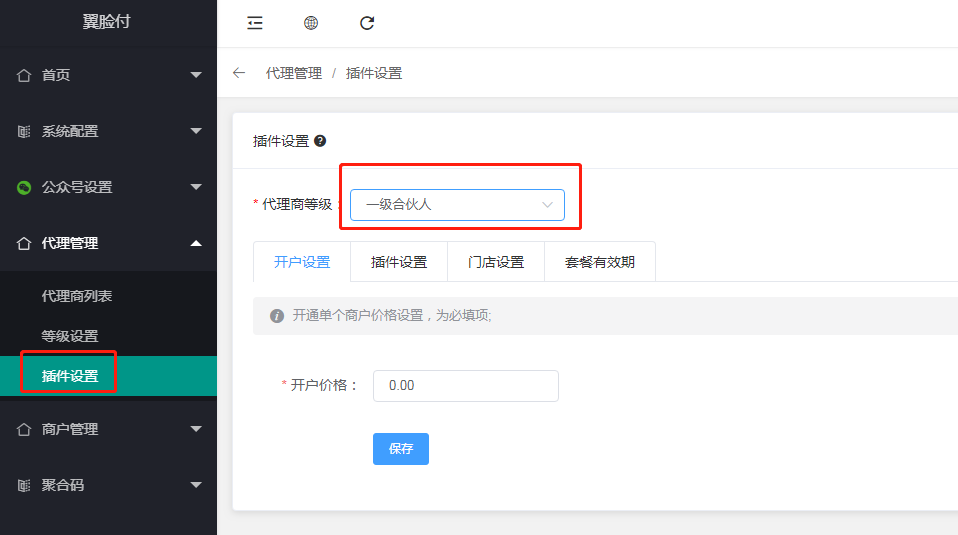Open 等级设置 in the sidebar

click(x=70, y=336)
